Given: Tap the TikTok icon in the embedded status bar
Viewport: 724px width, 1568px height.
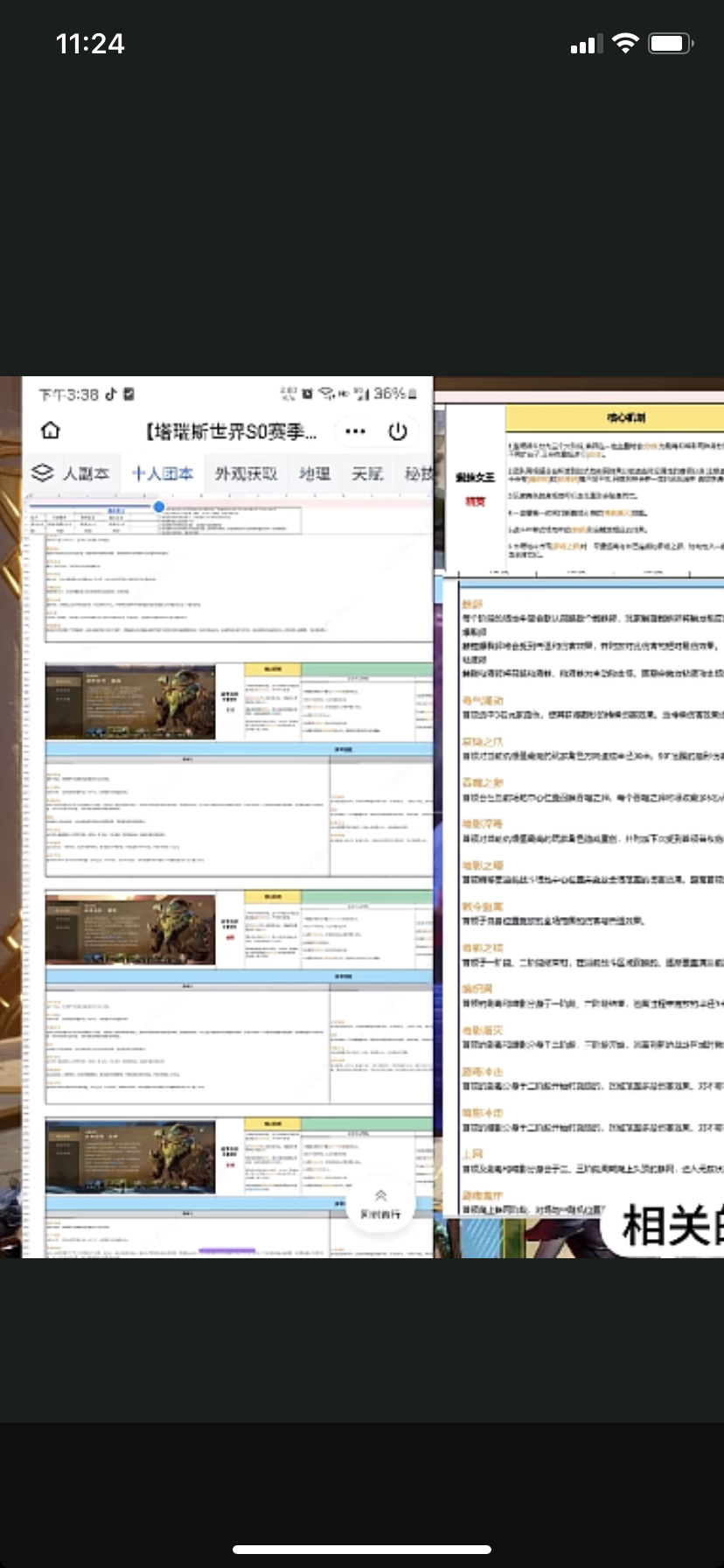Looking at the screenshot, I should coord(111,394).
